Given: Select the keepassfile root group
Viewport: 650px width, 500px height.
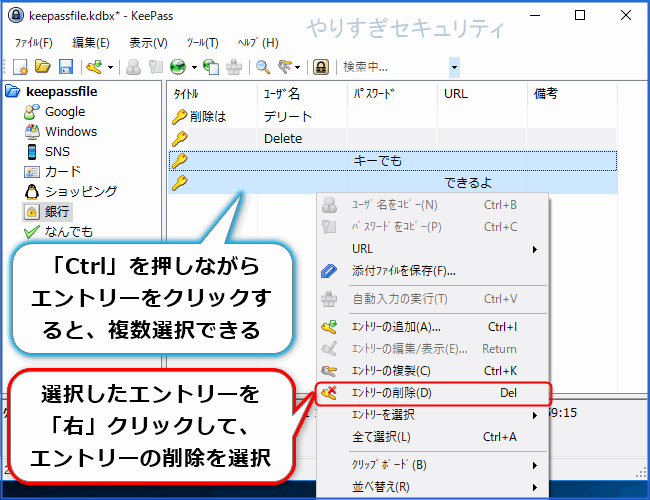Looking at the screenshot, I should [x=62, y=92].
